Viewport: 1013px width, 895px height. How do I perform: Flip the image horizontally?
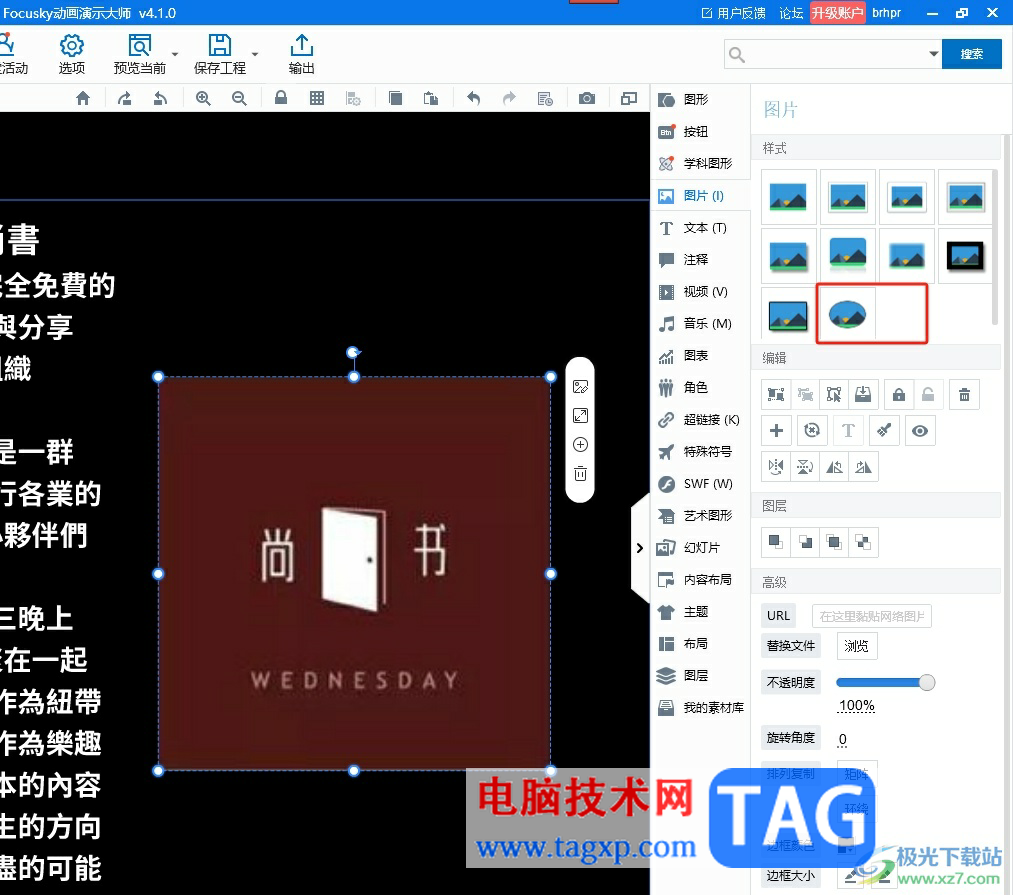[776, 467]
